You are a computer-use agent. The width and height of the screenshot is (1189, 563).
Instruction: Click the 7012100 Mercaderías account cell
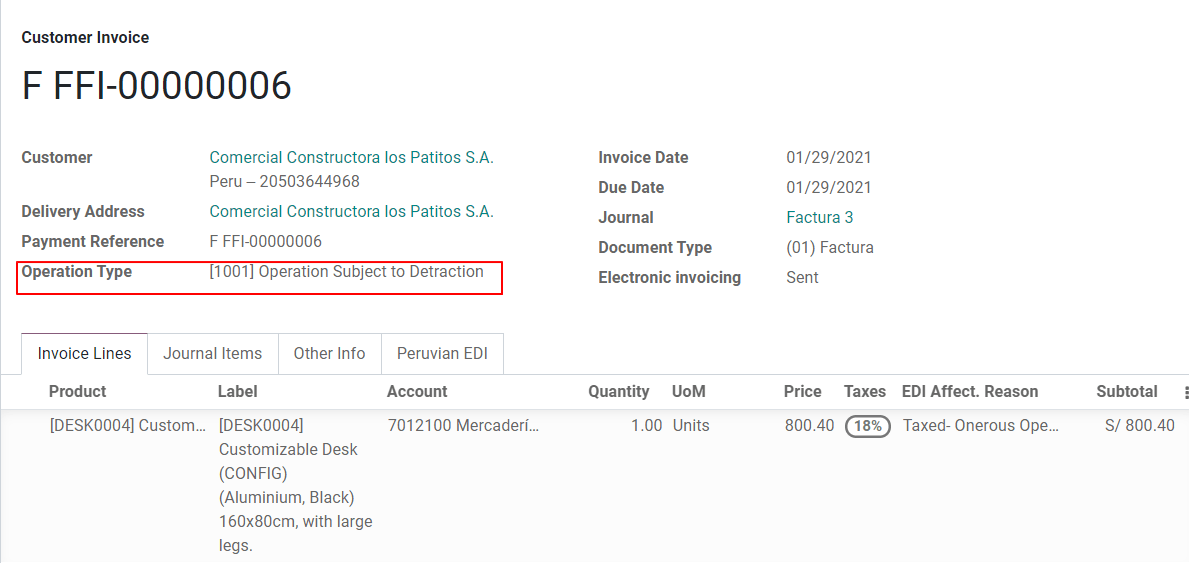tap(463, 426)
